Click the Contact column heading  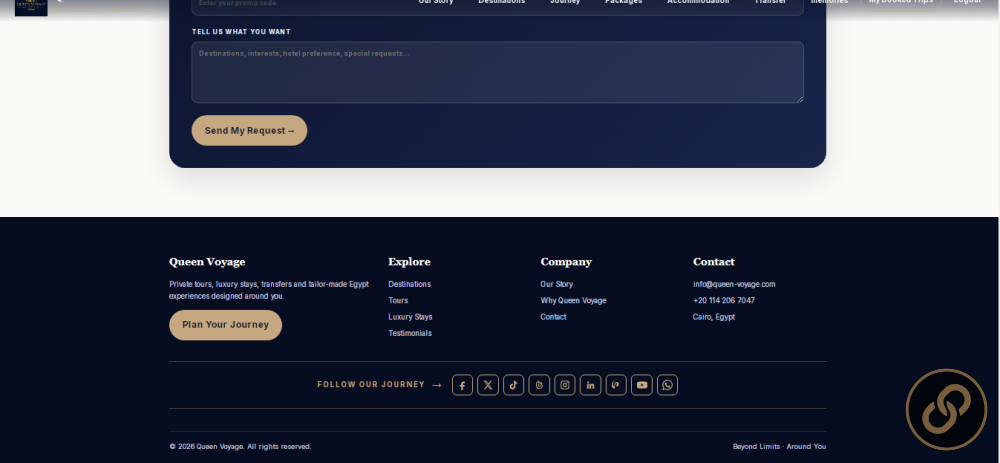(714, 262)
